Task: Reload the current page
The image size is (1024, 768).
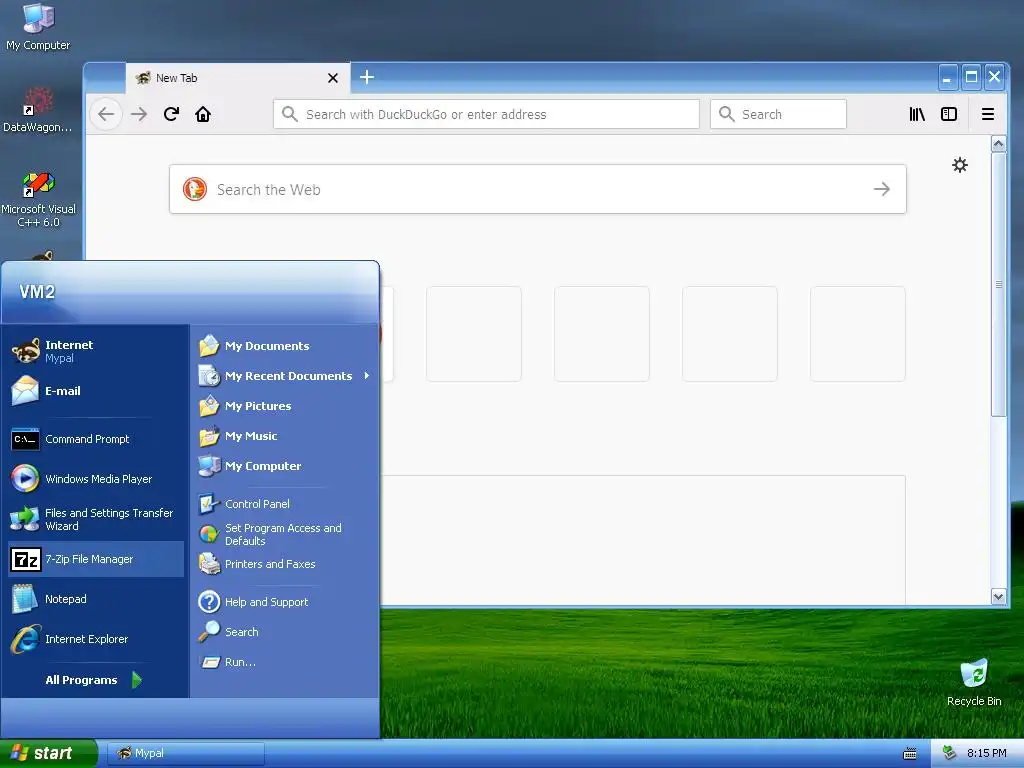Action: click(x=171, y=114)
